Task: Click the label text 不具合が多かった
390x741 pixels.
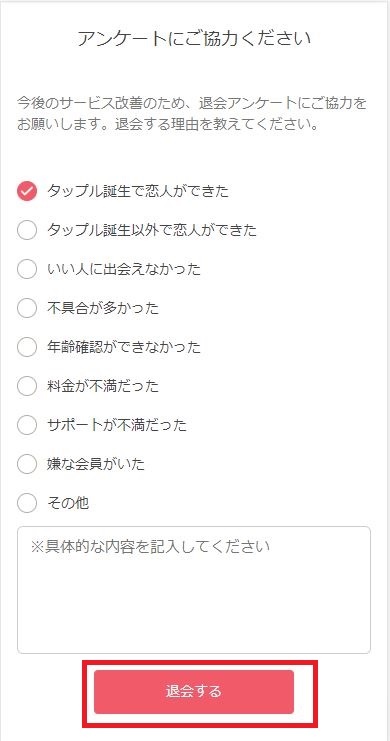Action: pos(103,309)
